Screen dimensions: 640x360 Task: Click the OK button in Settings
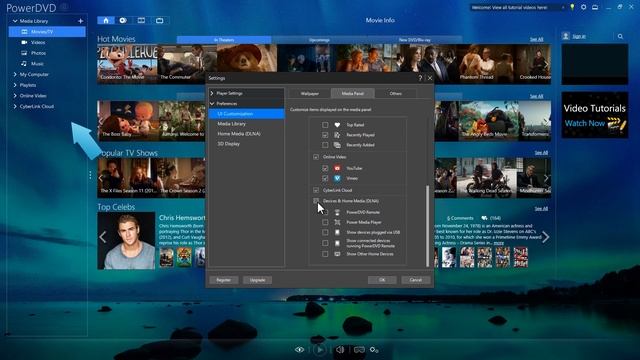382,280
